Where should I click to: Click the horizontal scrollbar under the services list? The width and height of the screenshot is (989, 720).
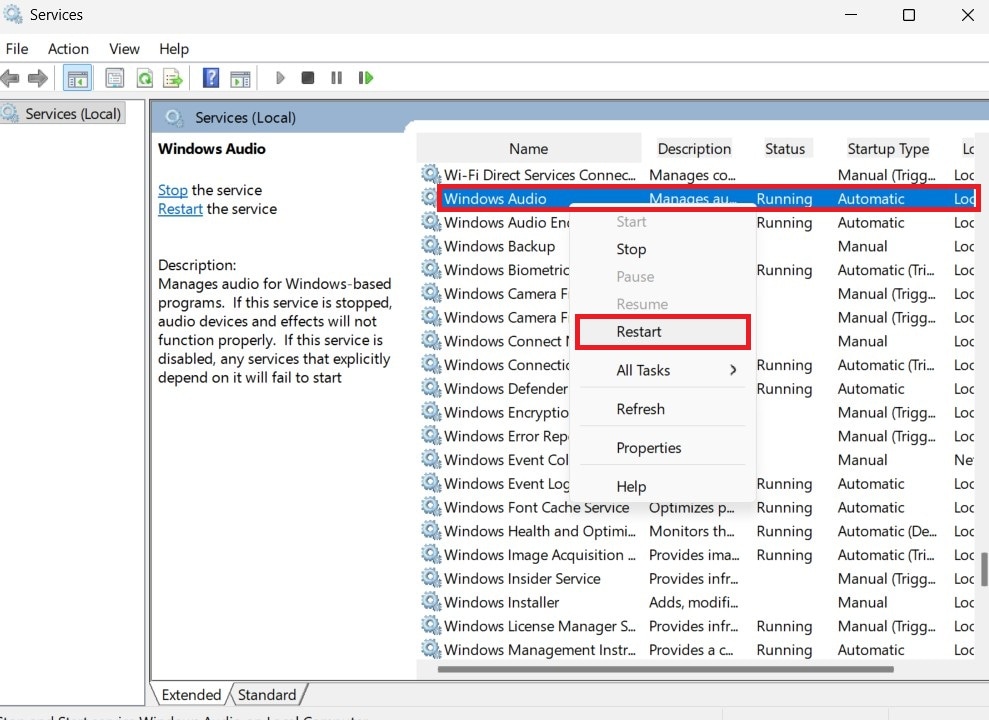(x=665, y=669)
